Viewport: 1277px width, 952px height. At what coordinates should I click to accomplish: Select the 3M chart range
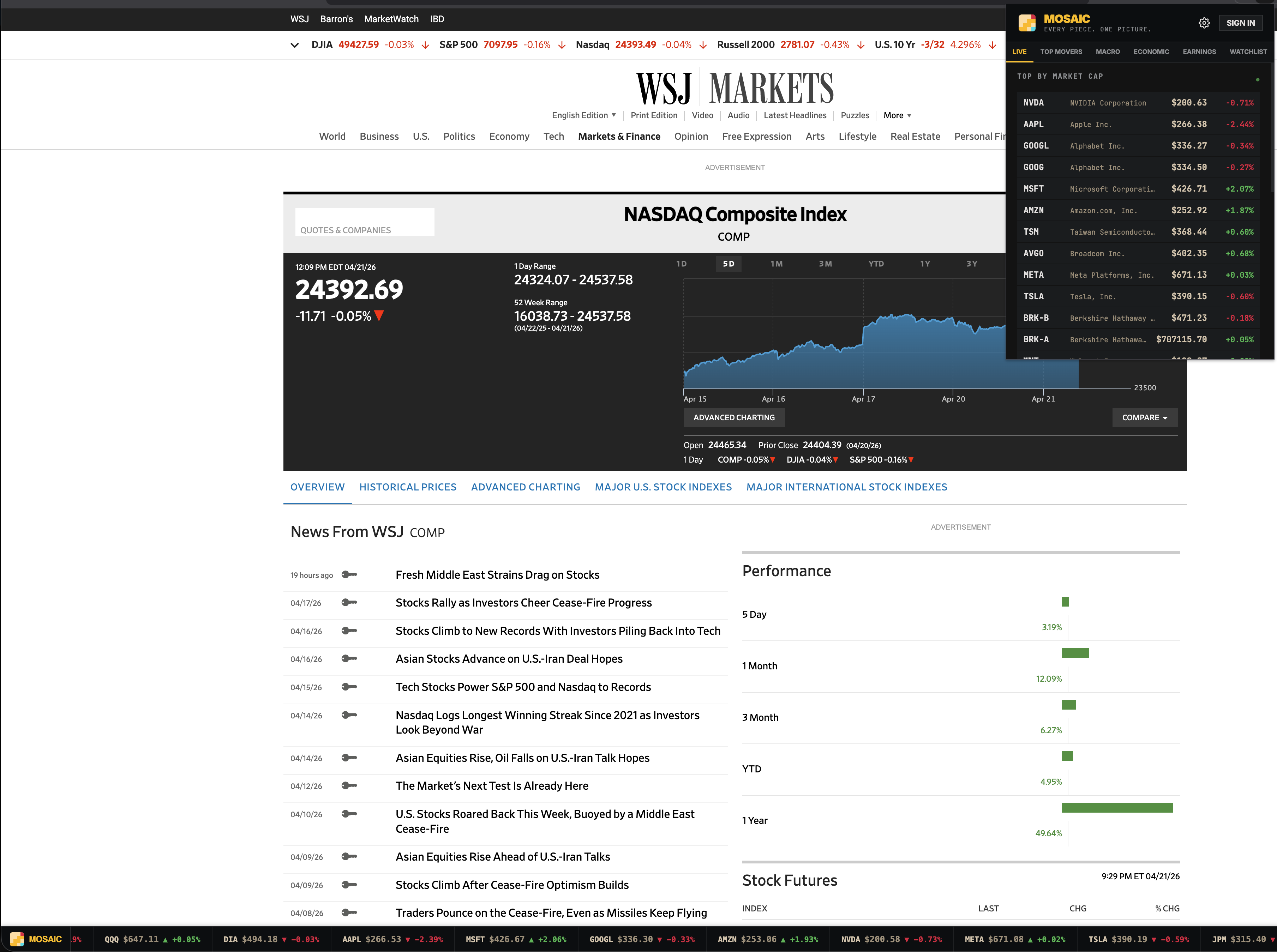pyautogui.click(x=826, y=264)
